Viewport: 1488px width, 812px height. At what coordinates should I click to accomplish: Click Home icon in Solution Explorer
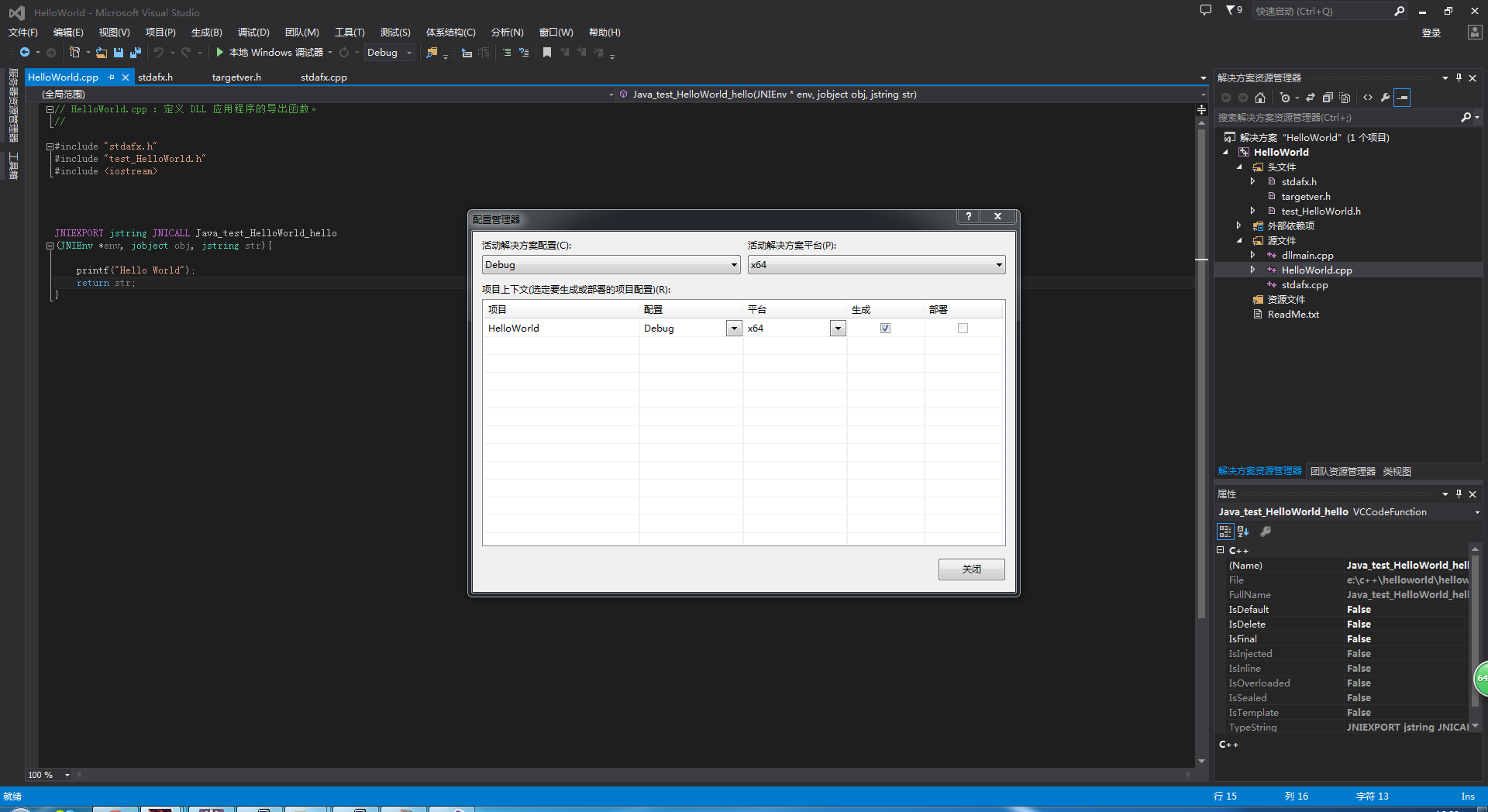1260,98
